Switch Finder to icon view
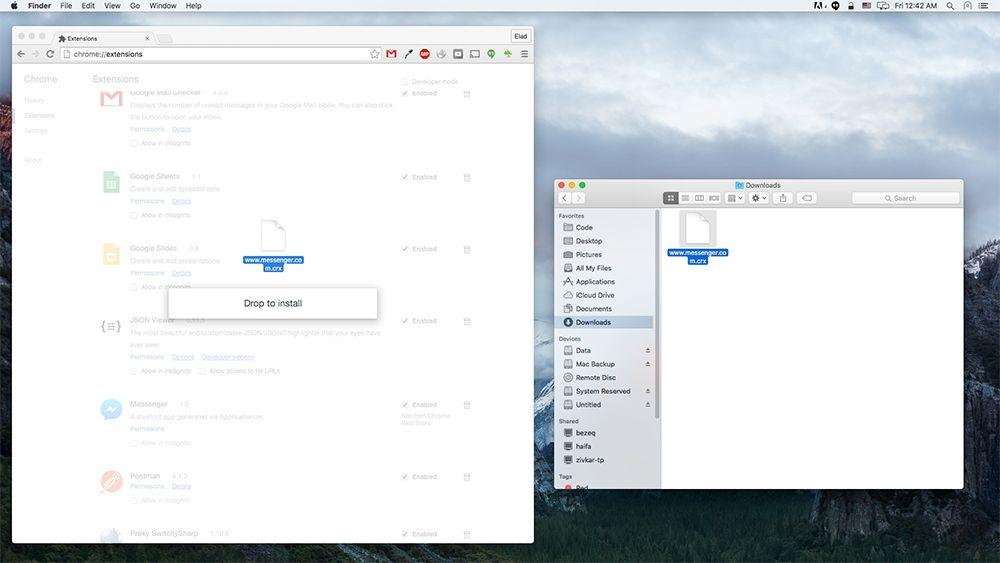Screen dimensions: 1000x563 [x=670, y=198]
